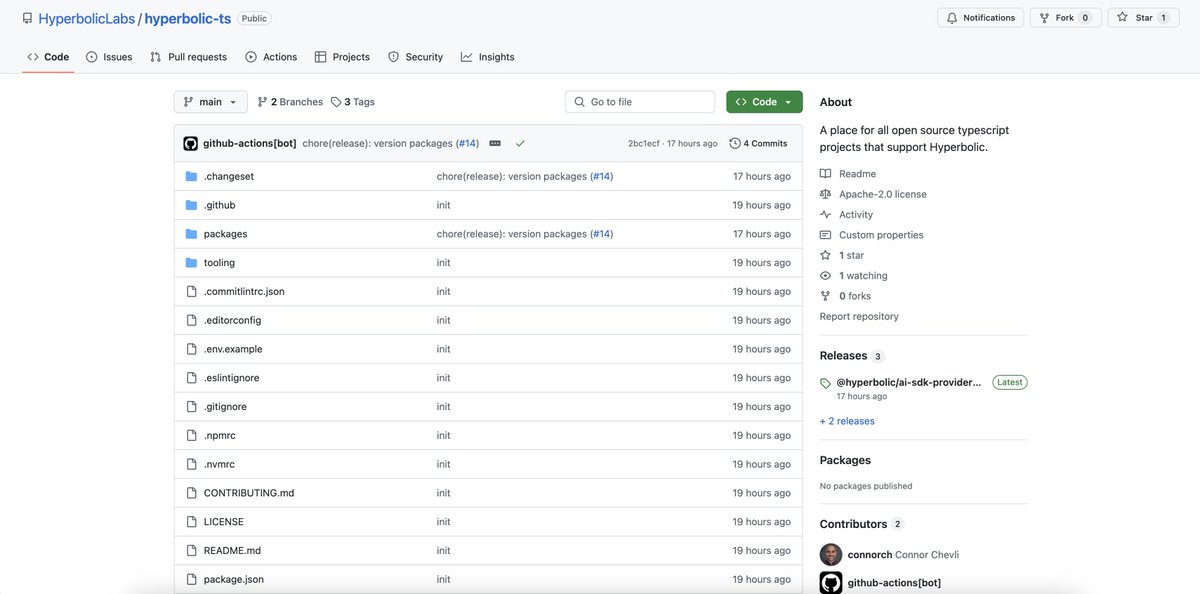Viewport: 1200px width, 594px height.
Task: Click the Latest release badge
Action: 1008,381
